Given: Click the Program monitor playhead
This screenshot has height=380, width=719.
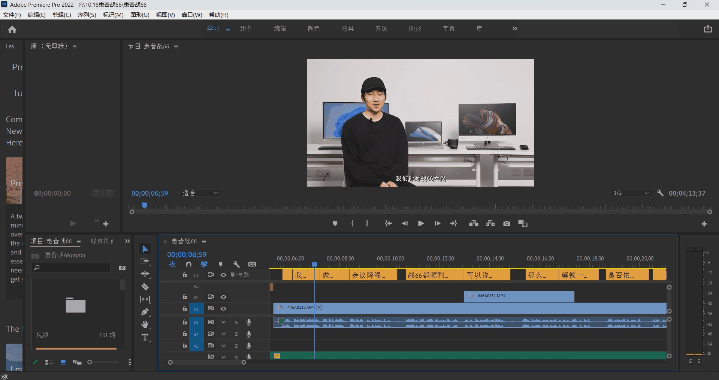Looking at the screenshot, I should point(144,205).
